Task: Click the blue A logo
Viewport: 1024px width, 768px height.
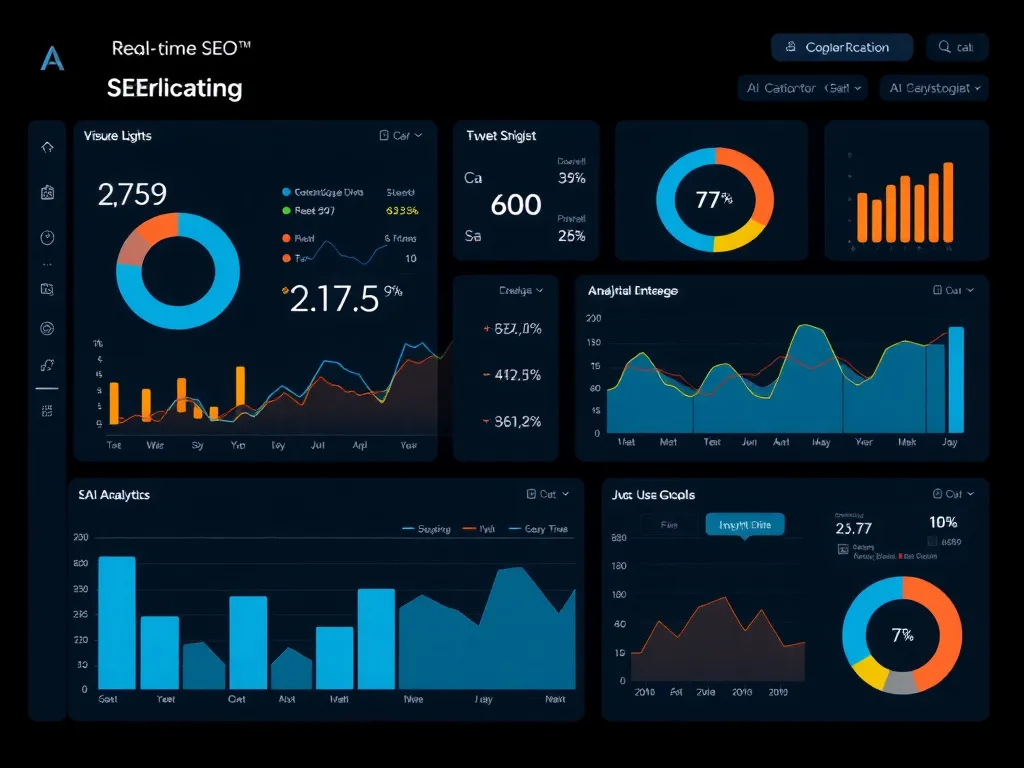Action: click(x=52, y=59)
